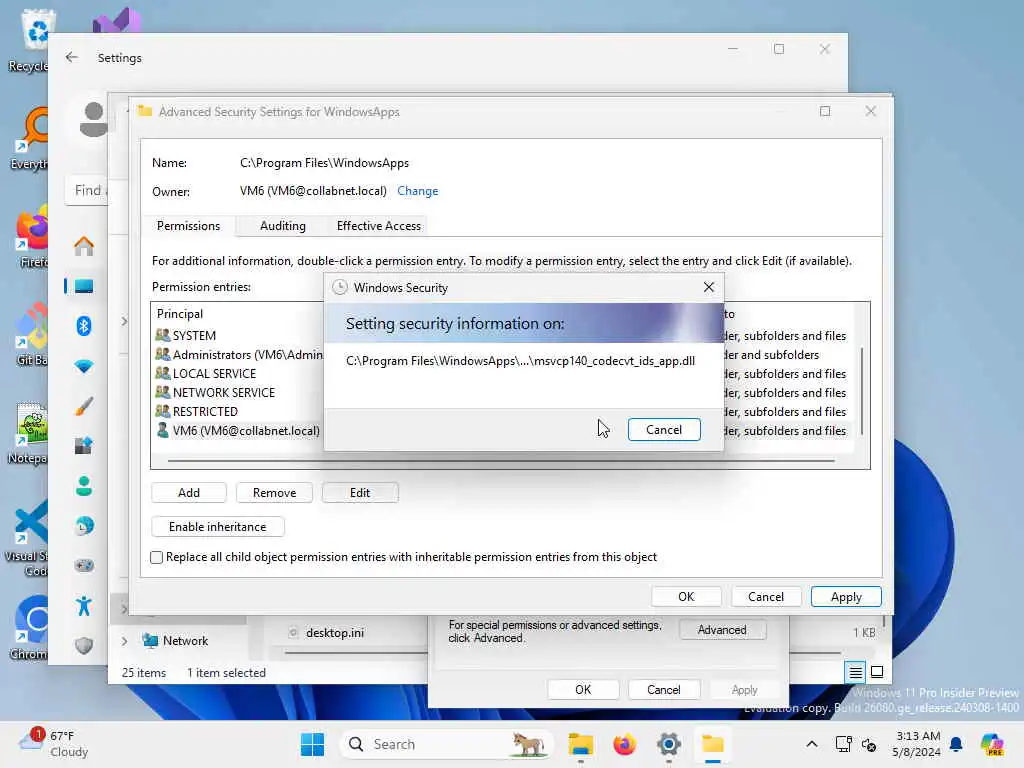The height and width of the screenshot is (768, 1024).
Task: Click the permission entries horizontal scrollbar
Action: [501, 461]
